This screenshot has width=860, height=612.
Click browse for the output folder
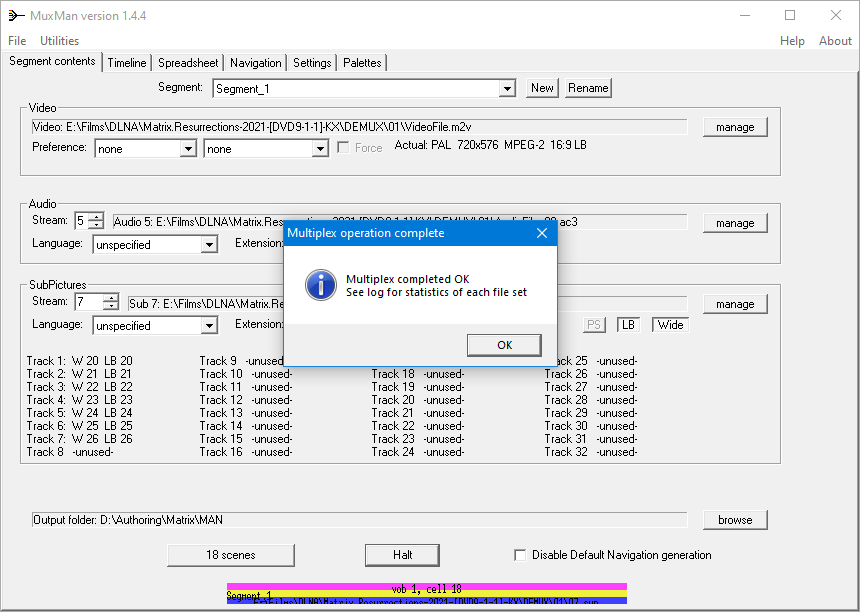(x=735, y=520)
